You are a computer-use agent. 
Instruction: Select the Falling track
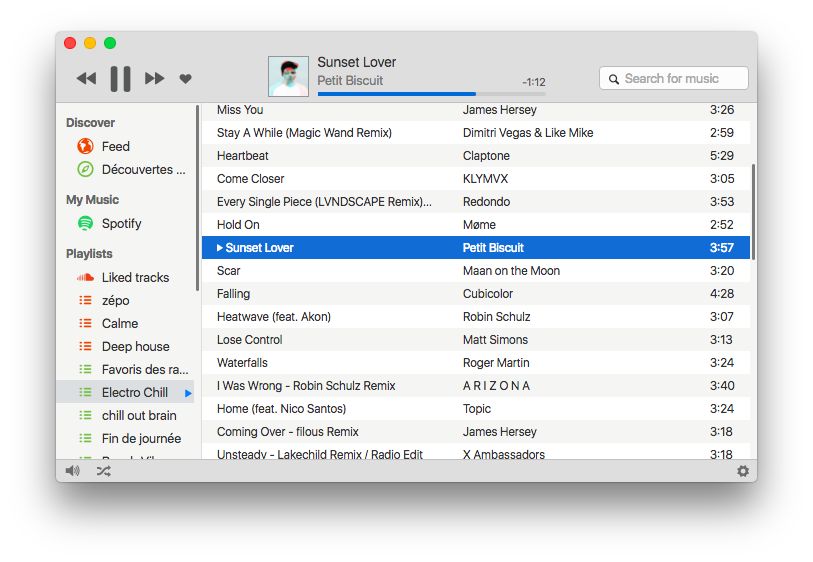coord(476,293)
